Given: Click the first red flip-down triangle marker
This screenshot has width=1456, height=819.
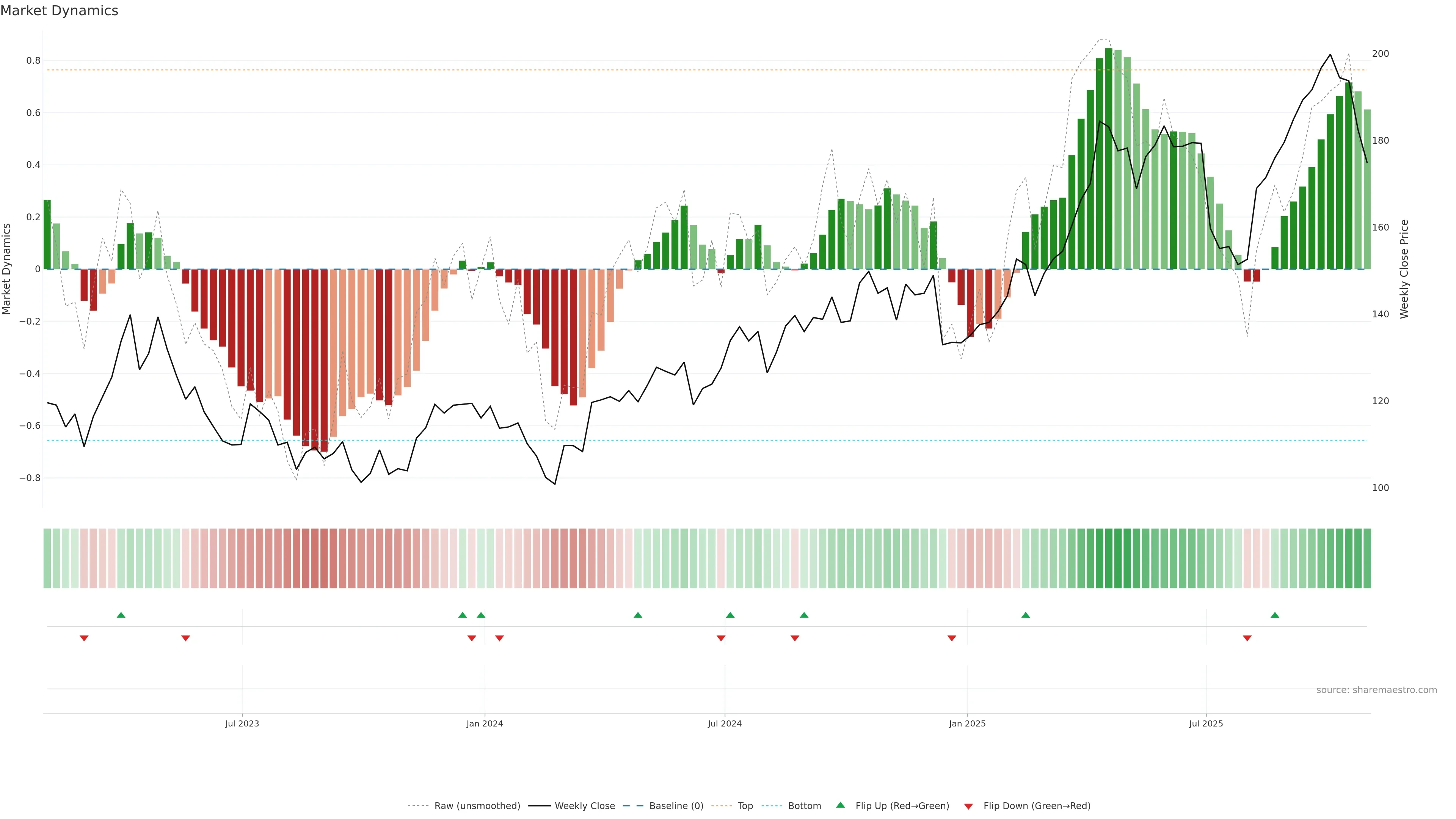Looking at the screenshot, I should [84, 638].
